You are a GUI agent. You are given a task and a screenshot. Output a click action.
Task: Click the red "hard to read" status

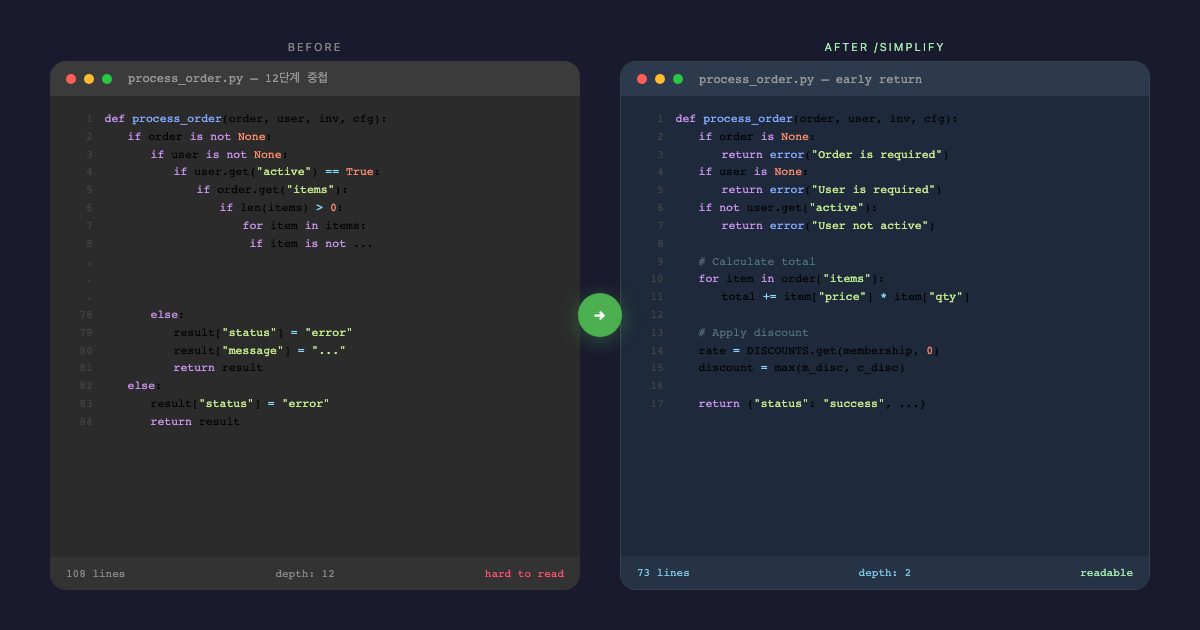pos(524,574)
